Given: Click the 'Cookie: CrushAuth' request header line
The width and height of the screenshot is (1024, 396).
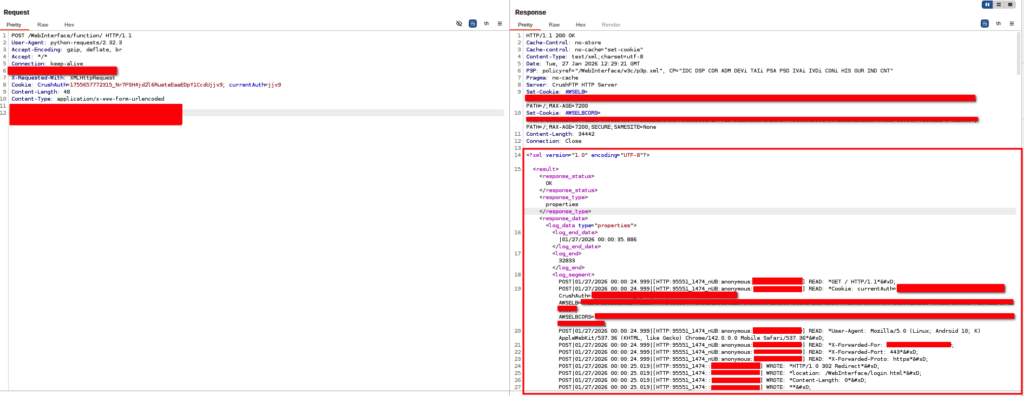Looking at the screenshot, I should point(146,84).
